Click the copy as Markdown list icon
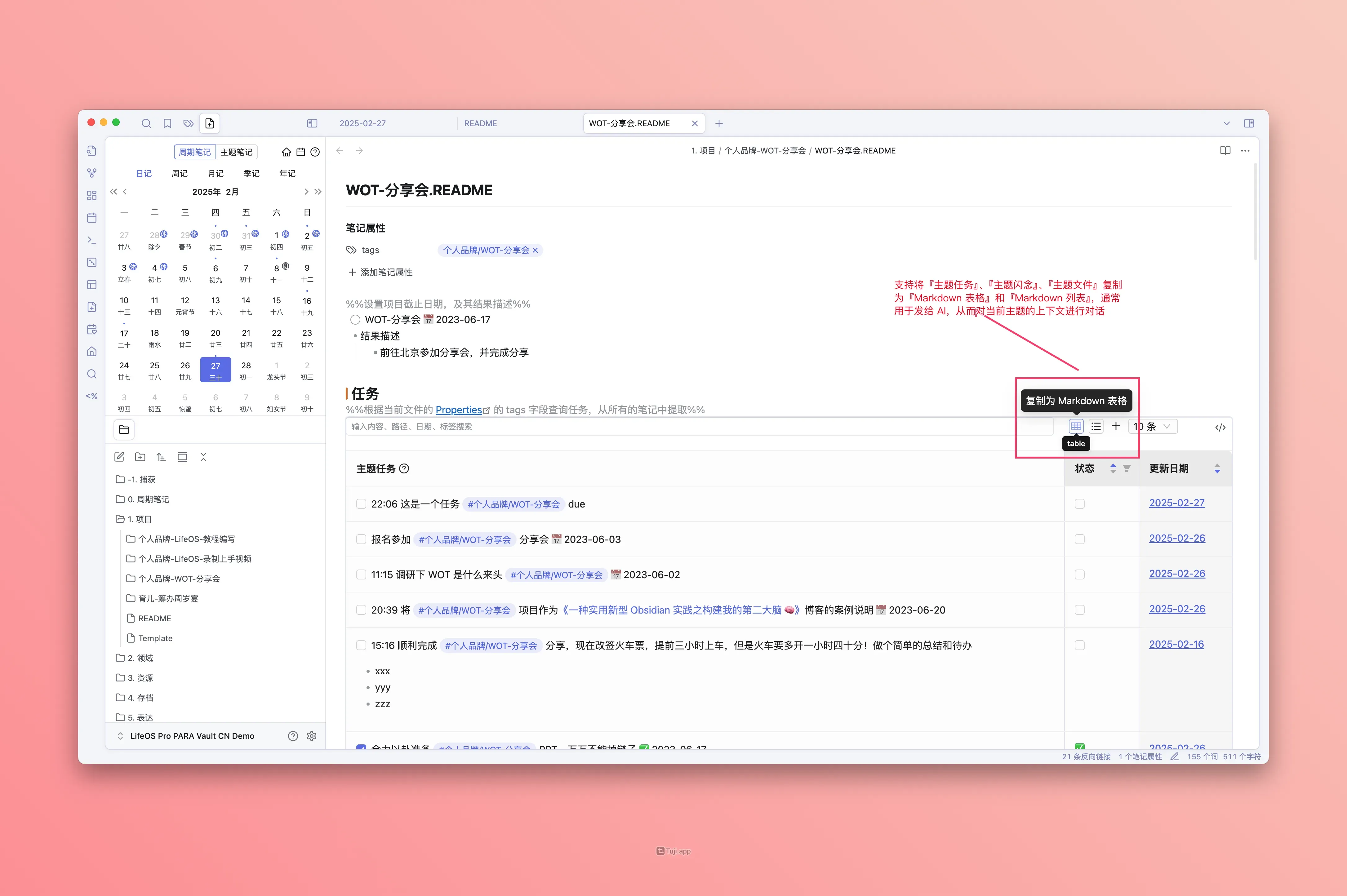The width and height of the screenshot is (1347, 896). (x=1096, y=426)
